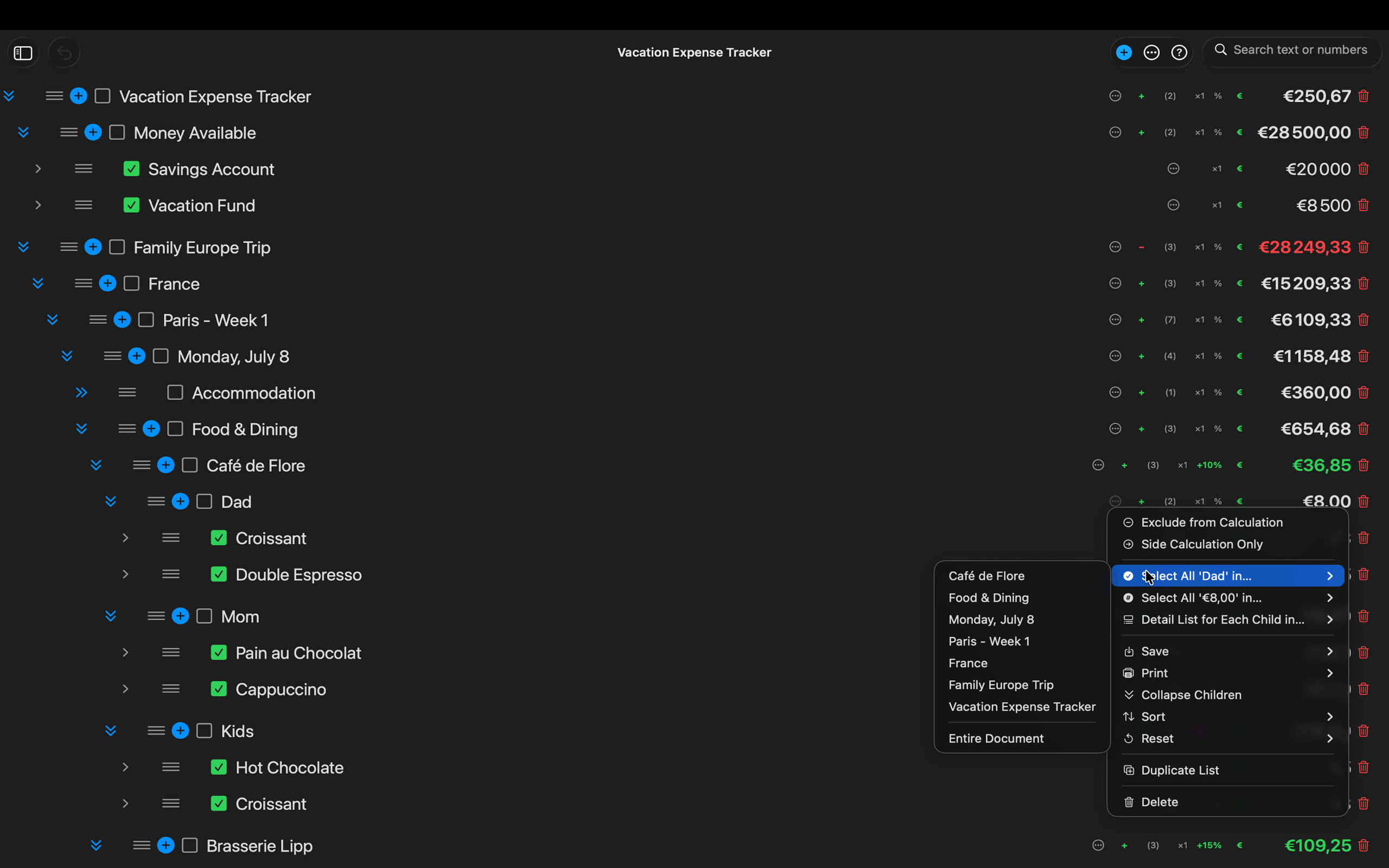Viewport: 1389px width, 868px height.
Task: Click the euro currency symbol on the France row
Action: [1240, 283]
